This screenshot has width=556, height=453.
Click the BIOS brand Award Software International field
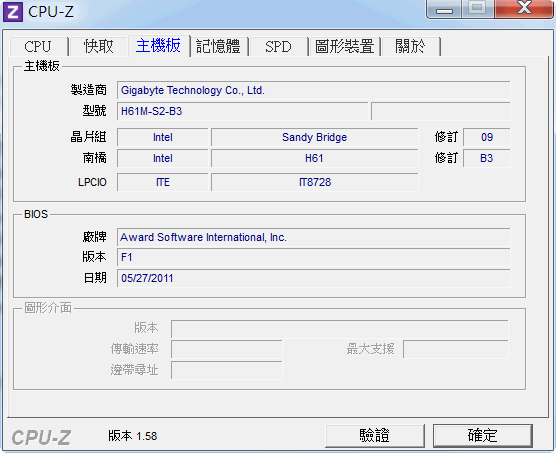[x=313, y=237]
